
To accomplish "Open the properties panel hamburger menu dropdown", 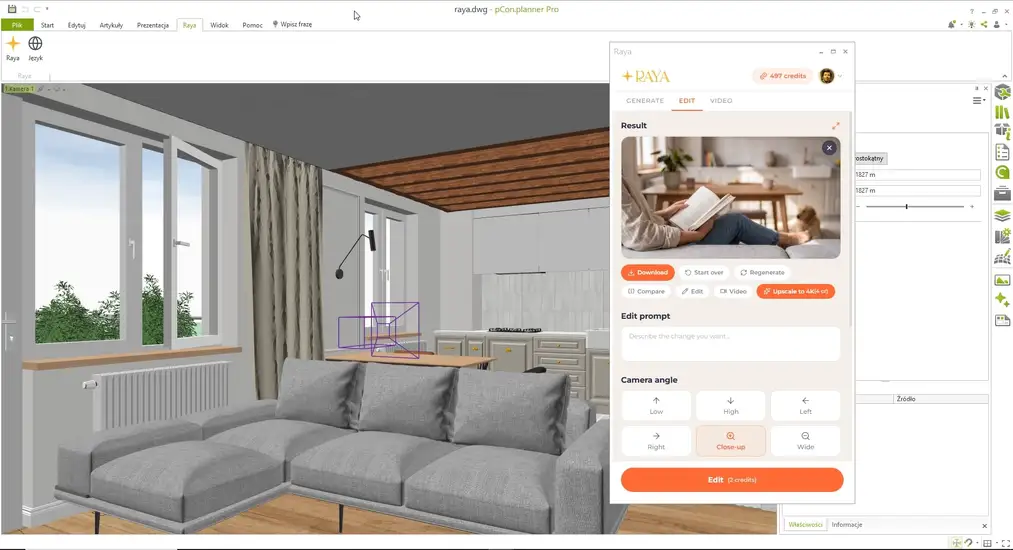I will click(979, 100).
